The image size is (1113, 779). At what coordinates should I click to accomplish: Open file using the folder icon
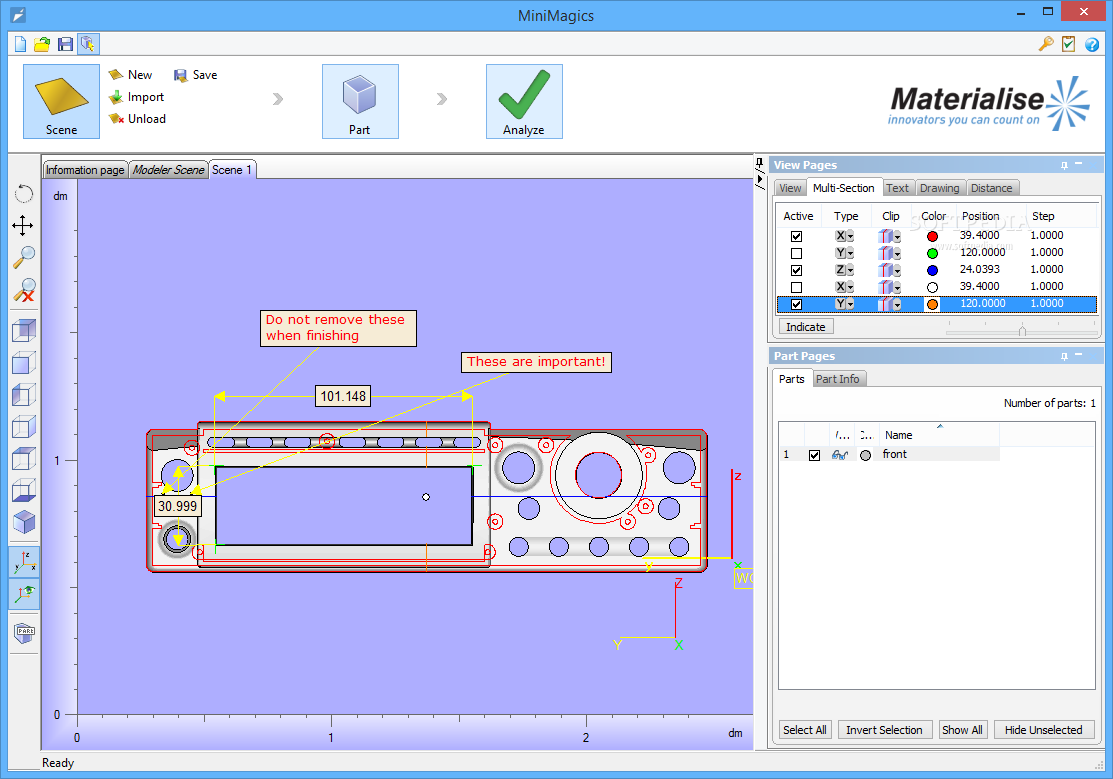tap(43, 44)
